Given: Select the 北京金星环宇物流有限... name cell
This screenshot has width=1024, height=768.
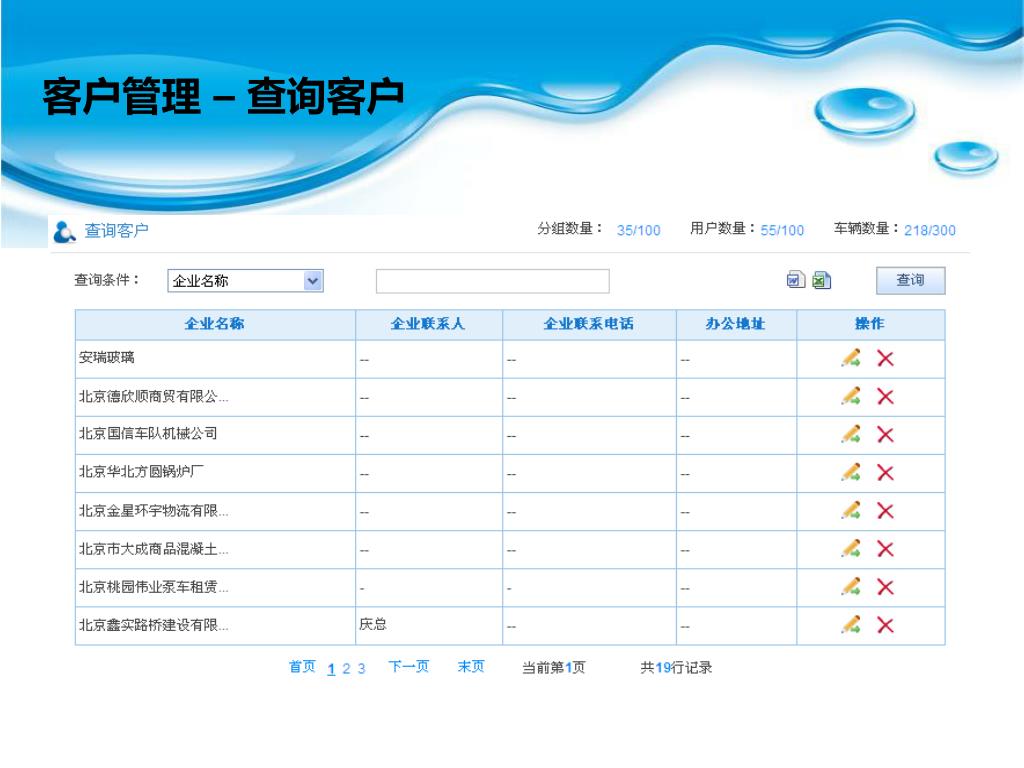Looking at the screenshot, I should [x=215, y=511].
